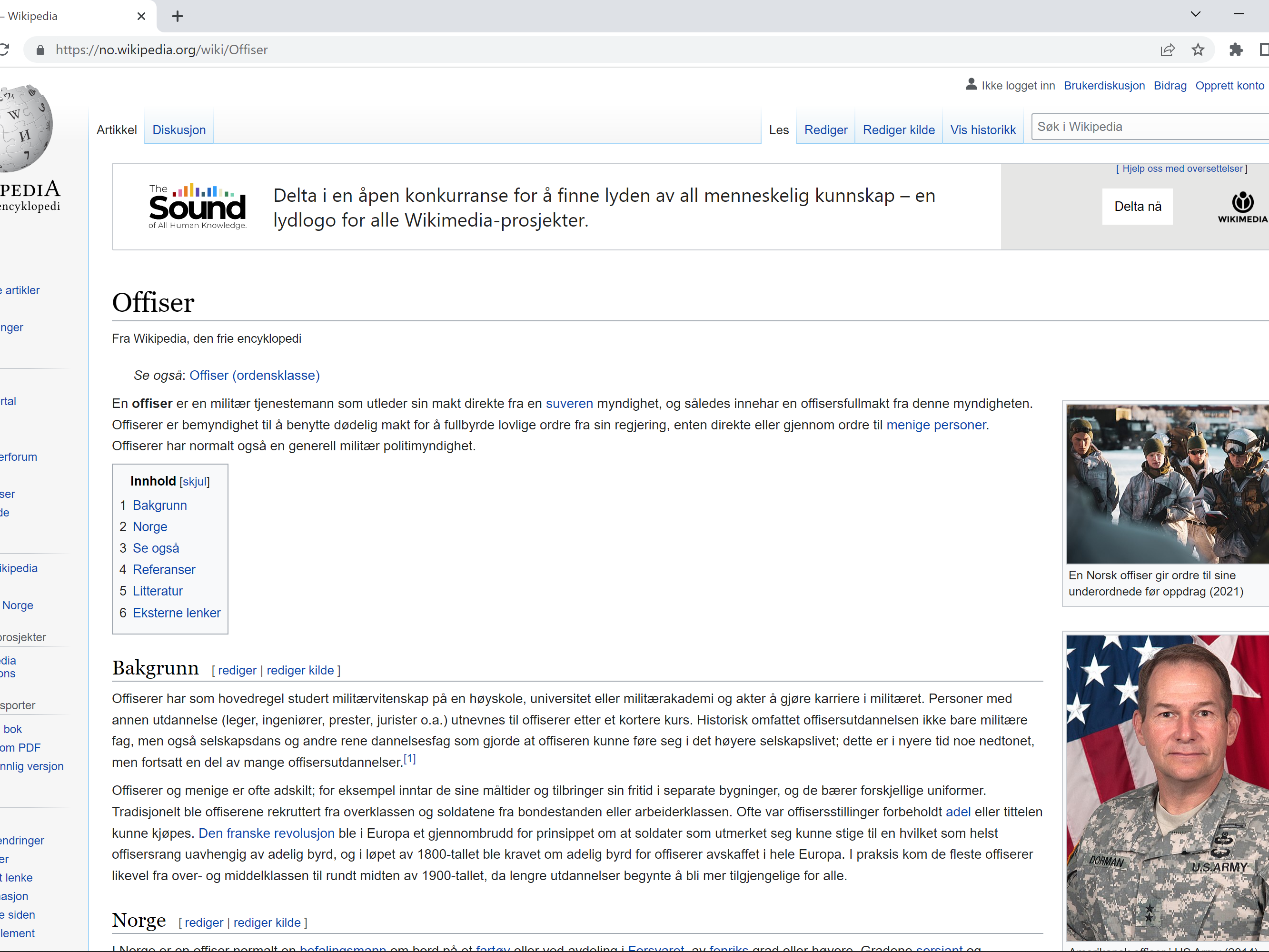Open the US Army officer portrait

[1167, 787]
